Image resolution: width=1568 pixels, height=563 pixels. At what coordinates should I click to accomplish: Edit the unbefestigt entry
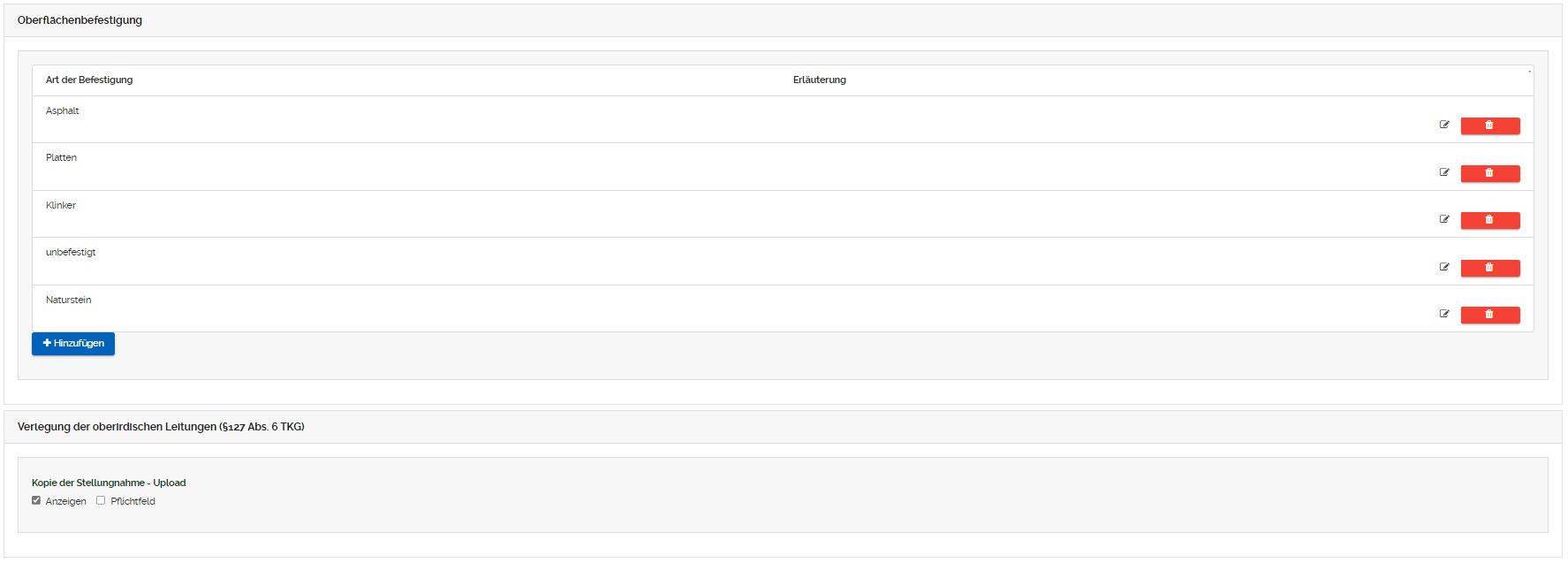pyautogui.click(x=1444, y=267)
